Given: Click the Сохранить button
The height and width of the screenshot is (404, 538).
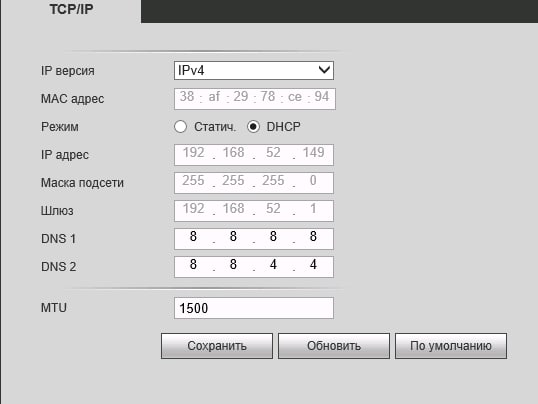Looking at the screenshot, I should pyautogui.click(x=217, y=346).
